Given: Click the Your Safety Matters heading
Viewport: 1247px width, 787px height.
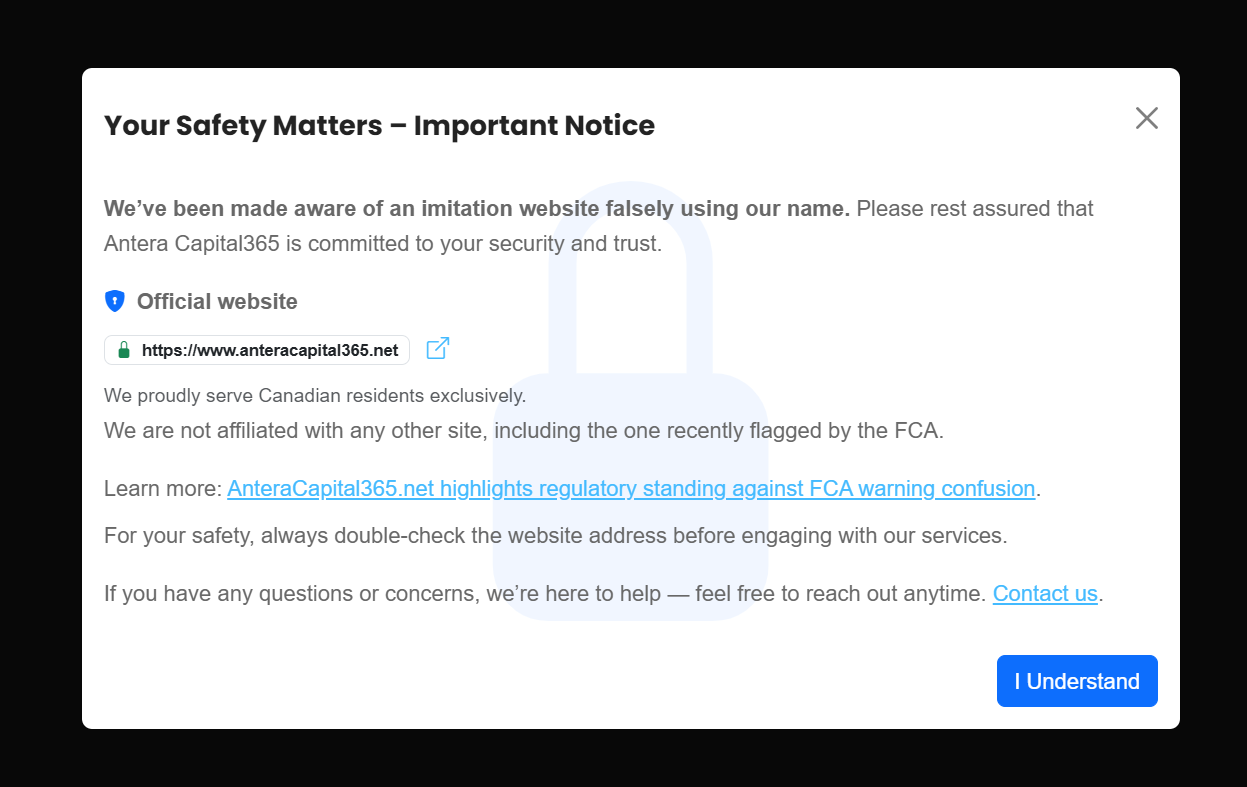Looking at the screenshot, I should point(379,125).
